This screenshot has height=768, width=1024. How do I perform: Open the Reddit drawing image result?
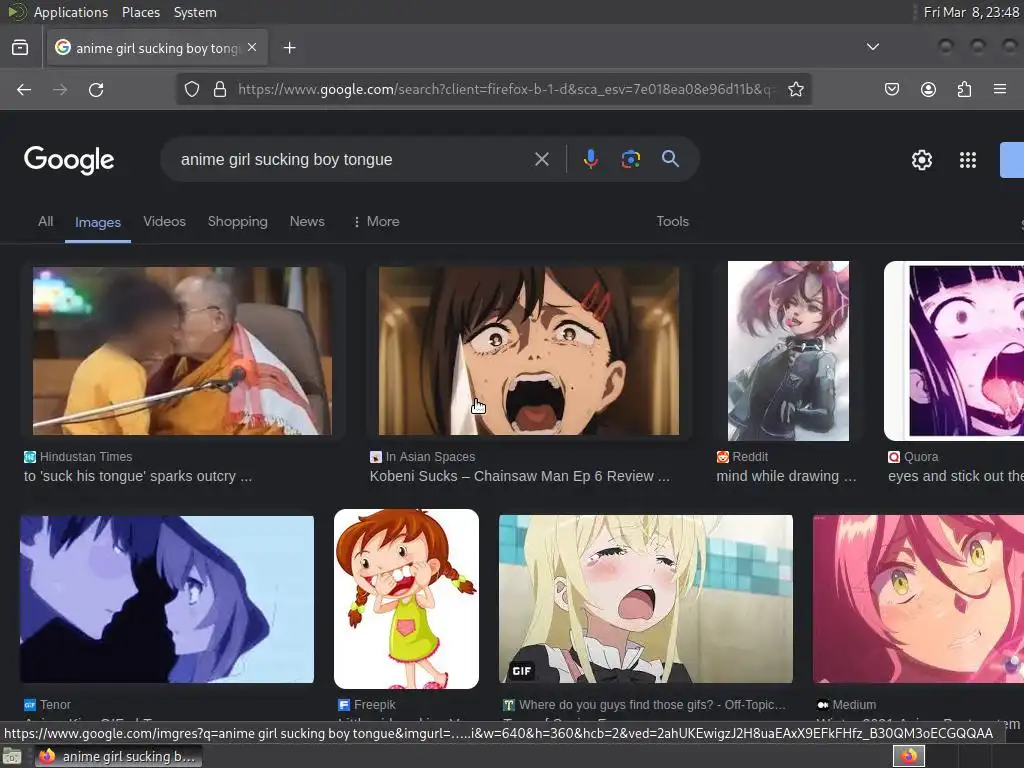(x=788, y=351)
